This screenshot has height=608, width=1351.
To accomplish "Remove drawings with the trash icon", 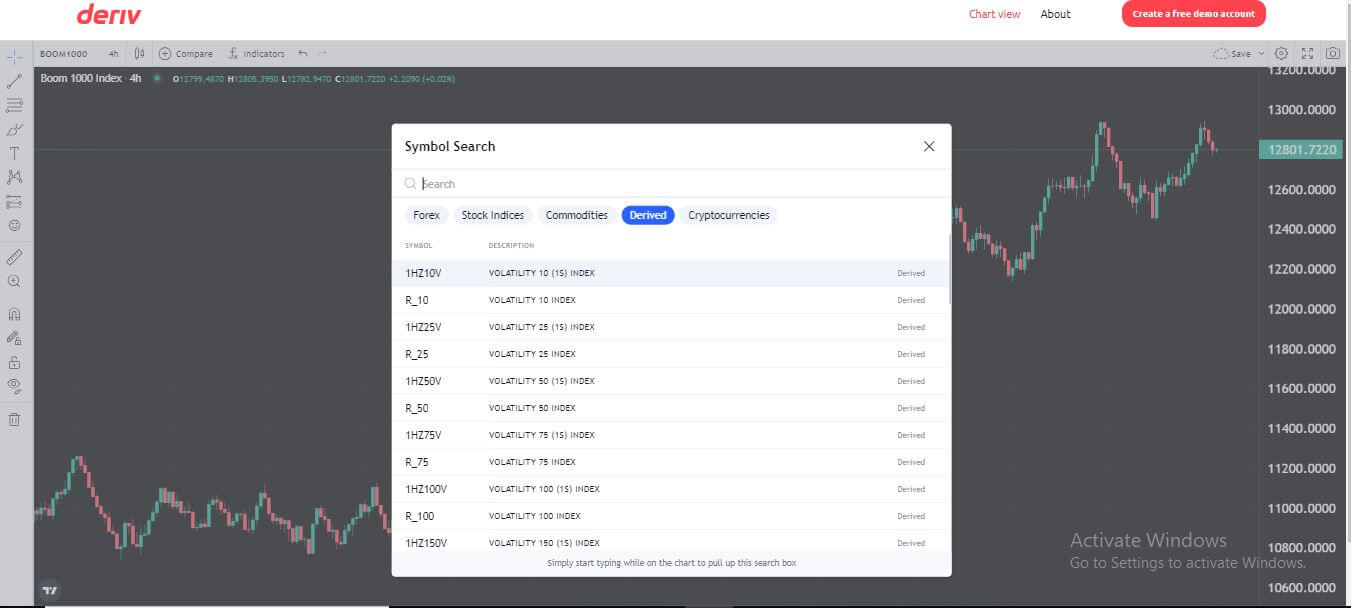I will point(15,419).
